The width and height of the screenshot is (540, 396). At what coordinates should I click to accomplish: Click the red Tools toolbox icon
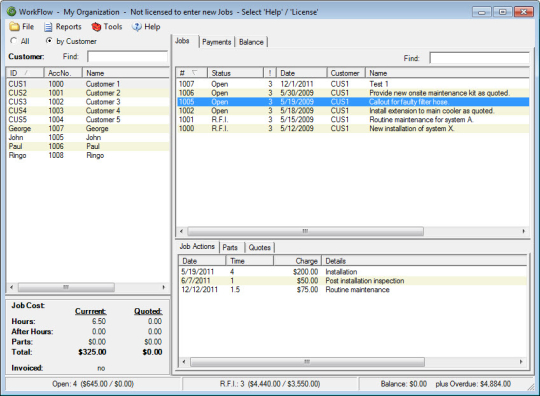click(x=96, y=27)
